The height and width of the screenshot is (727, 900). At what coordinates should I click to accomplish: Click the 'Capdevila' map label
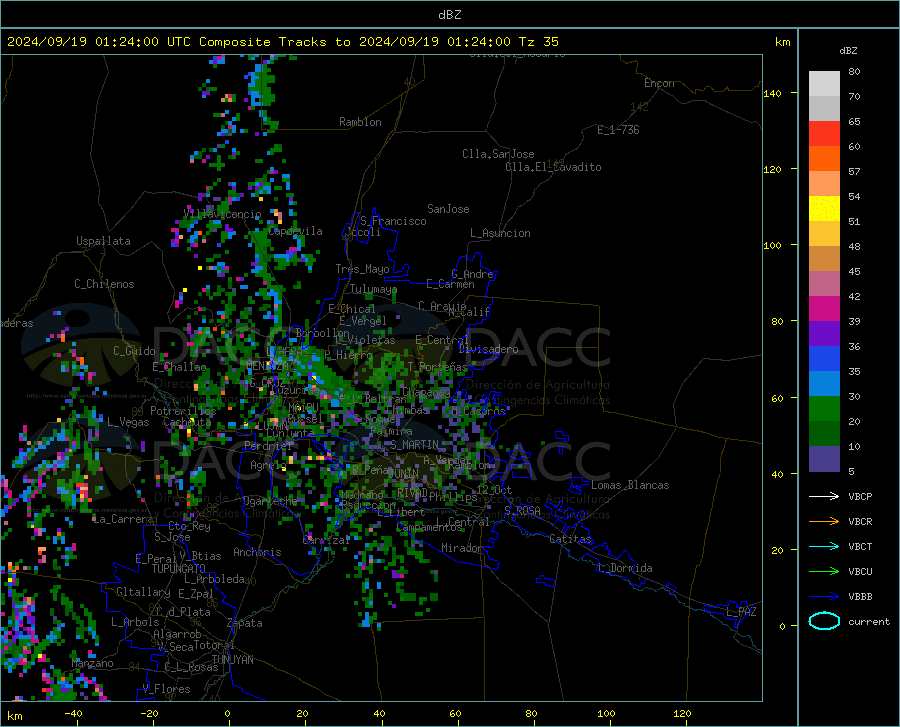(x=295, y=231)
